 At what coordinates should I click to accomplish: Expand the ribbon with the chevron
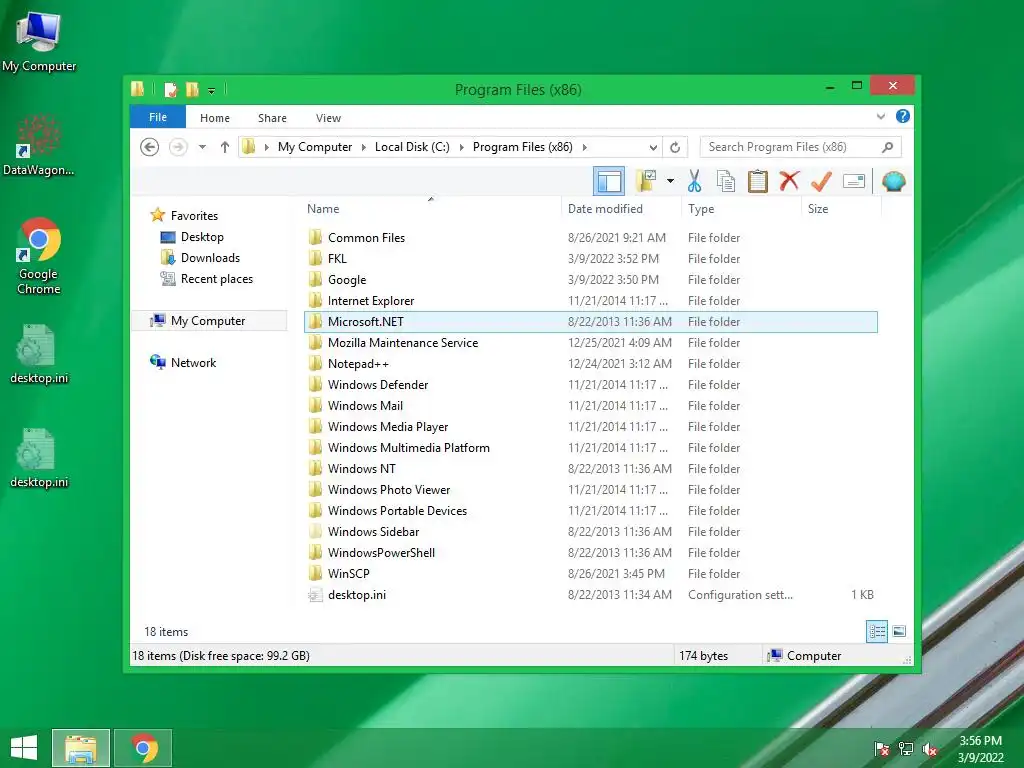point(880,116)
